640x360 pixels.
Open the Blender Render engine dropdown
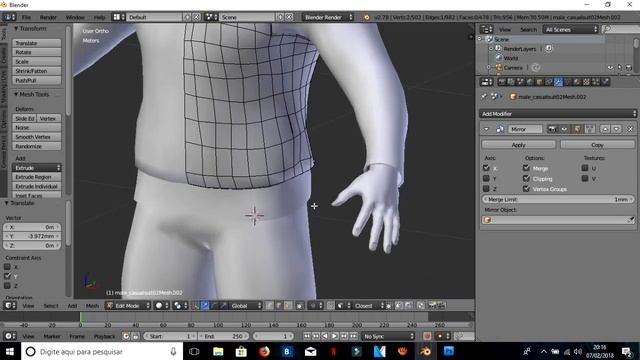328,17
